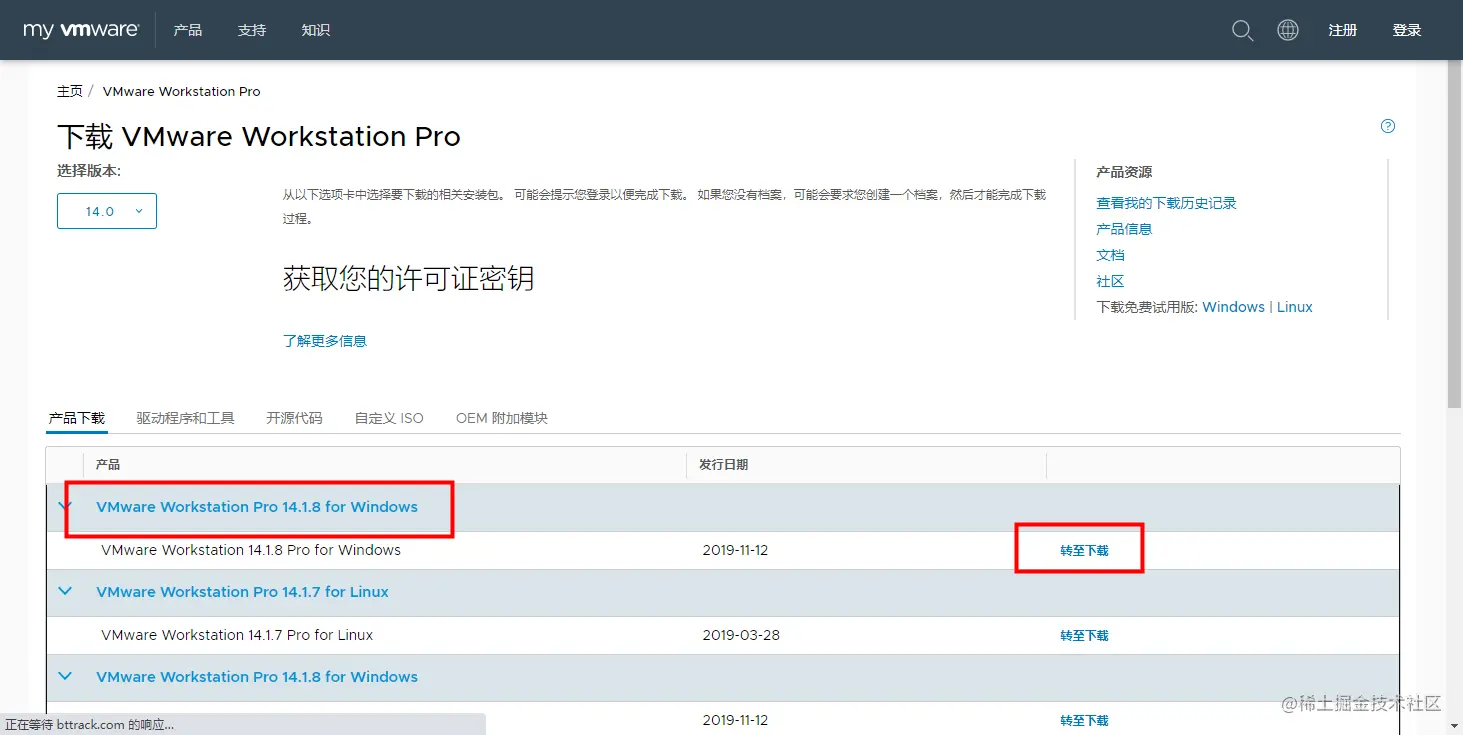Select VMware Workstation 14.1.7 Pro for Linux row text
This screenshot has height=735, width=1463.
tap(237, 635)
